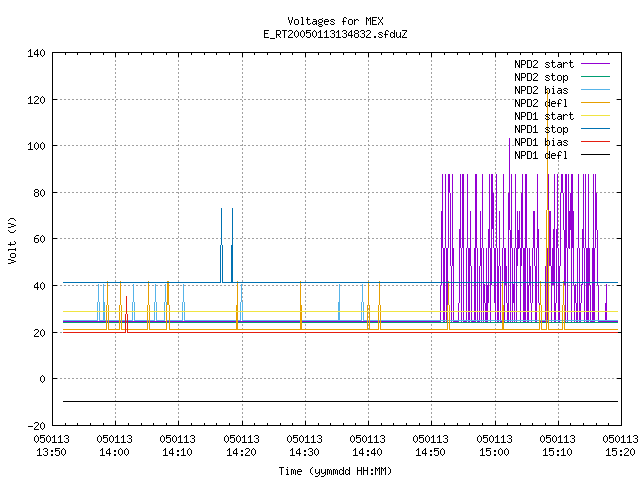The image size is (640, 480).
Task: Click the 14:50 x-axis time label
Action: pyautogui.click(x=431, y=453)
